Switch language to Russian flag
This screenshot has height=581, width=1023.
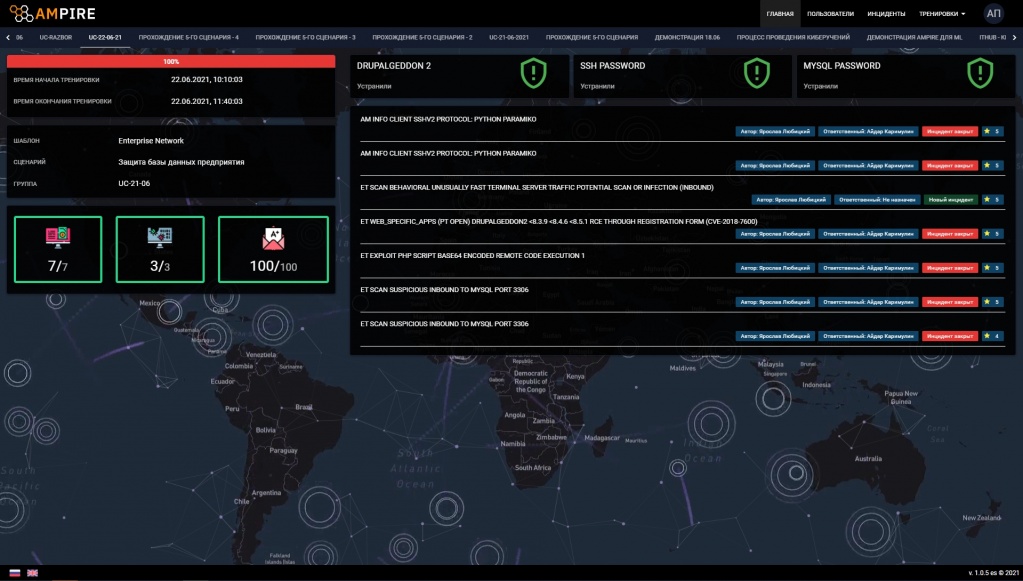click(14, 573)
